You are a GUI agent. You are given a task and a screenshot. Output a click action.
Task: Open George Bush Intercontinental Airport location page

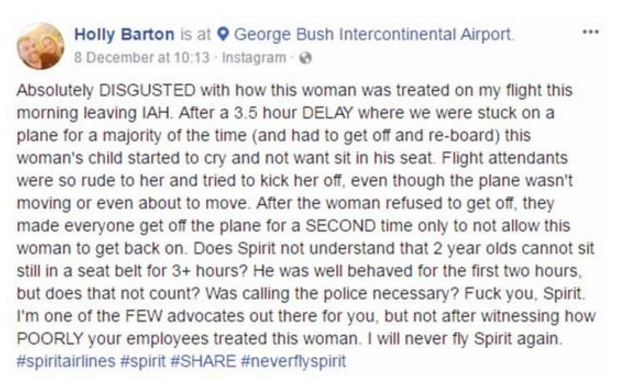coord(373,35)
